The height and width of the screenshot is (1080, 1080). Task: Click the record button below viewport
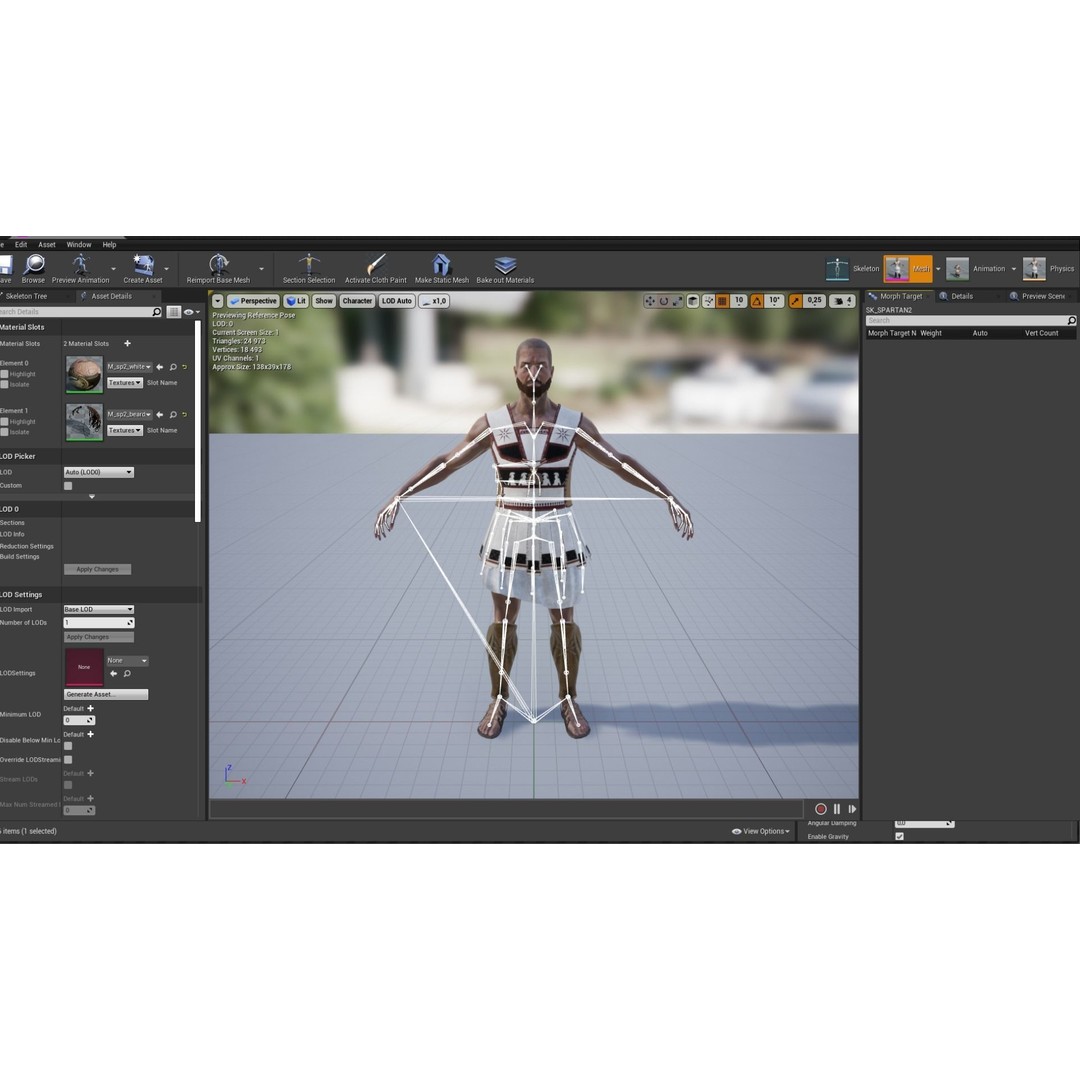pyautogui.click(x=820, y=809)
